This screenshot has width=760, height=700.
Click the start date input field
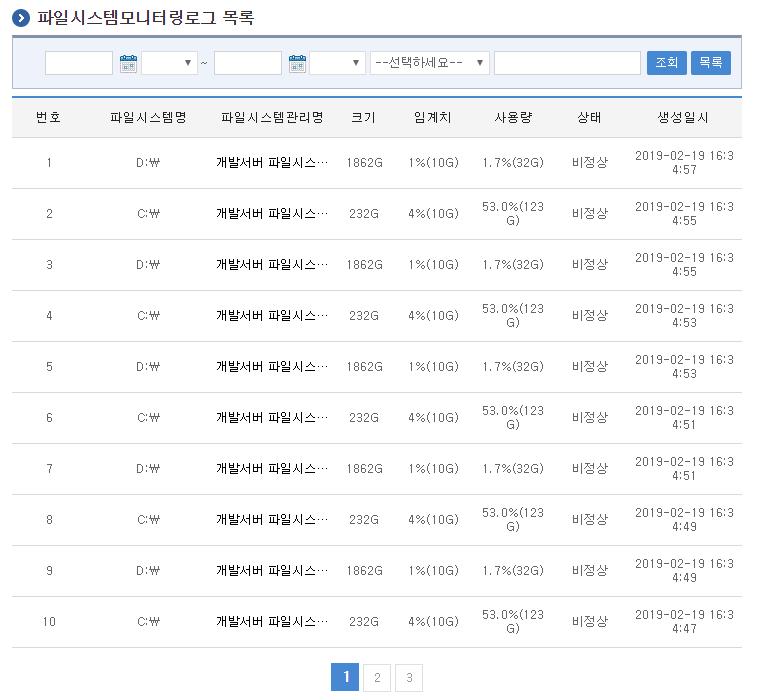79,63
